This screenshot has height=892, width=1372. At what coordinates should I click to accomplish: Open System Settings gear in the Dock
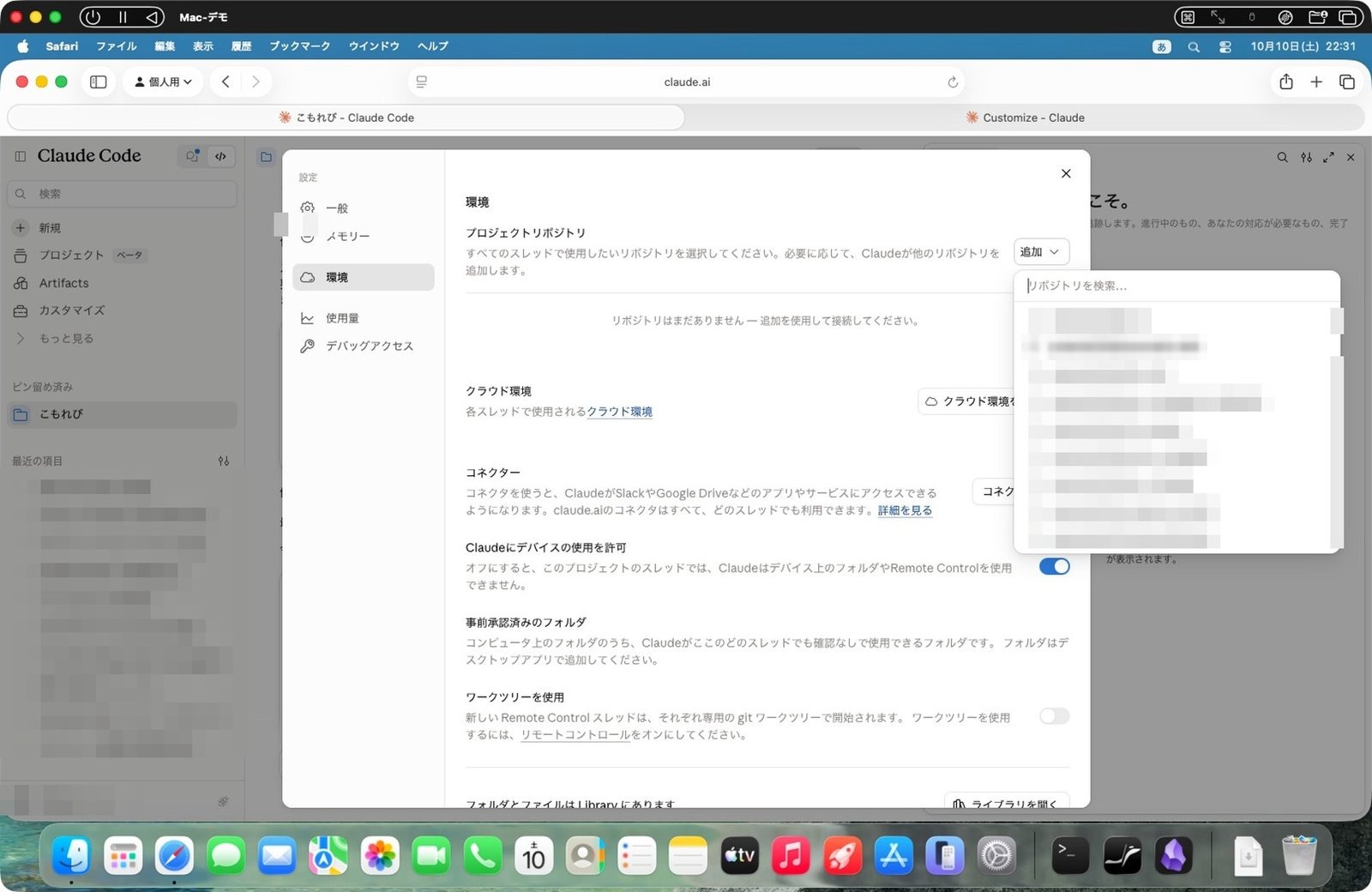996,855
